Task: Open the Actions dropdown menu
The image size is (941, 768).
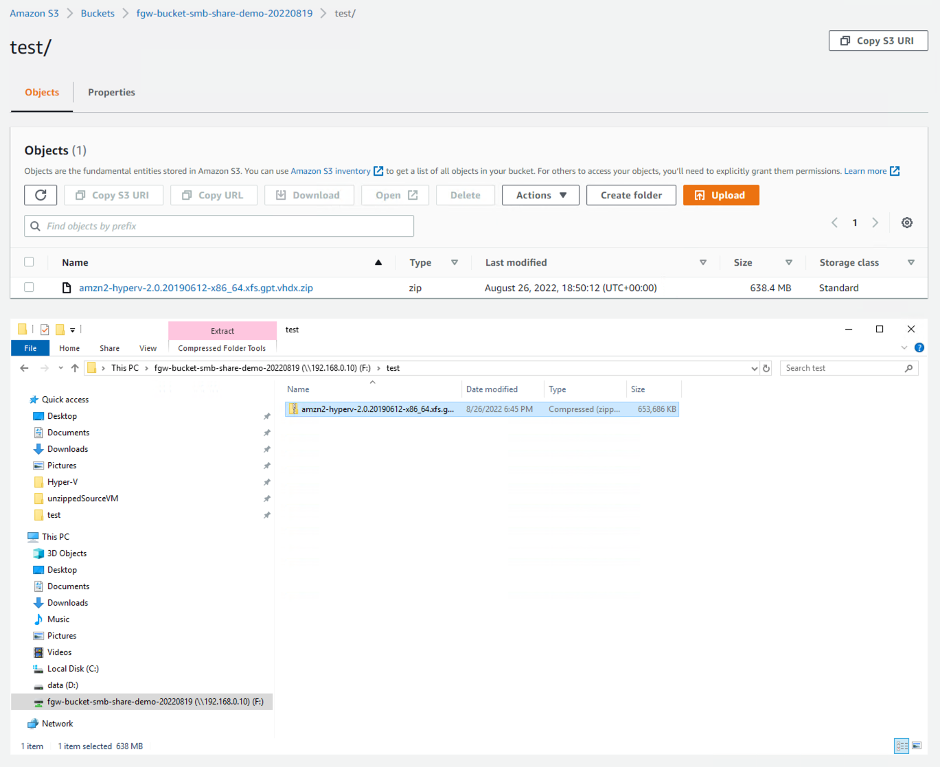Action: click(540, 195)
